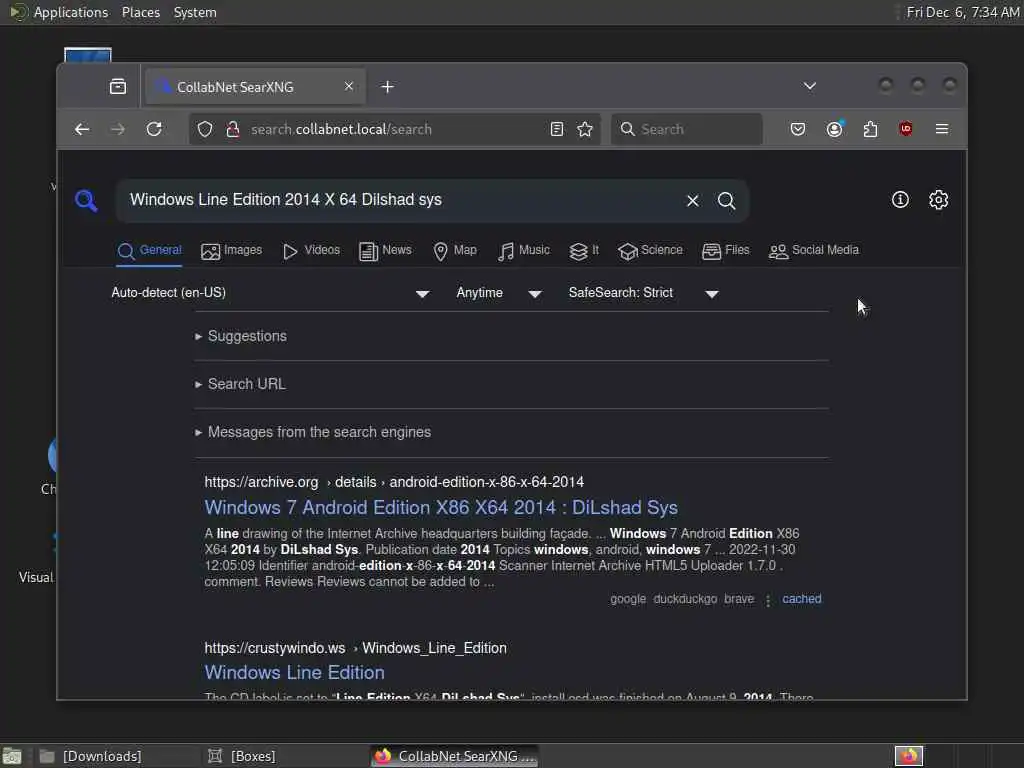The height and width of the screenshot is (768, 1024).
Task: Submit search with magnifier button
Action: tap(726, 200)
